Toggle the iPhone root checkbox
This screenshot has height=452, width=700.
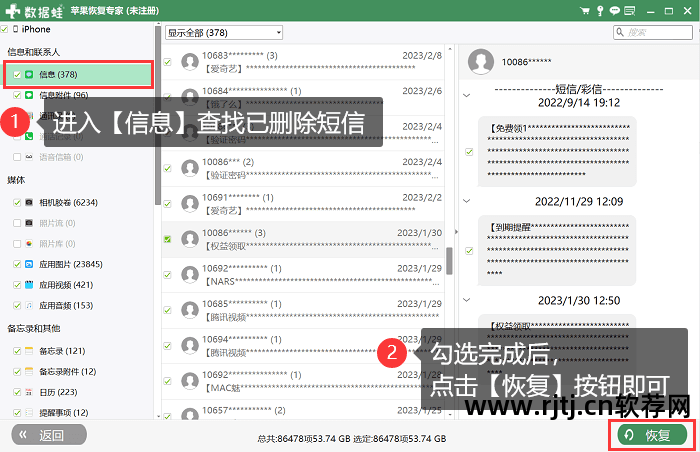4,29
